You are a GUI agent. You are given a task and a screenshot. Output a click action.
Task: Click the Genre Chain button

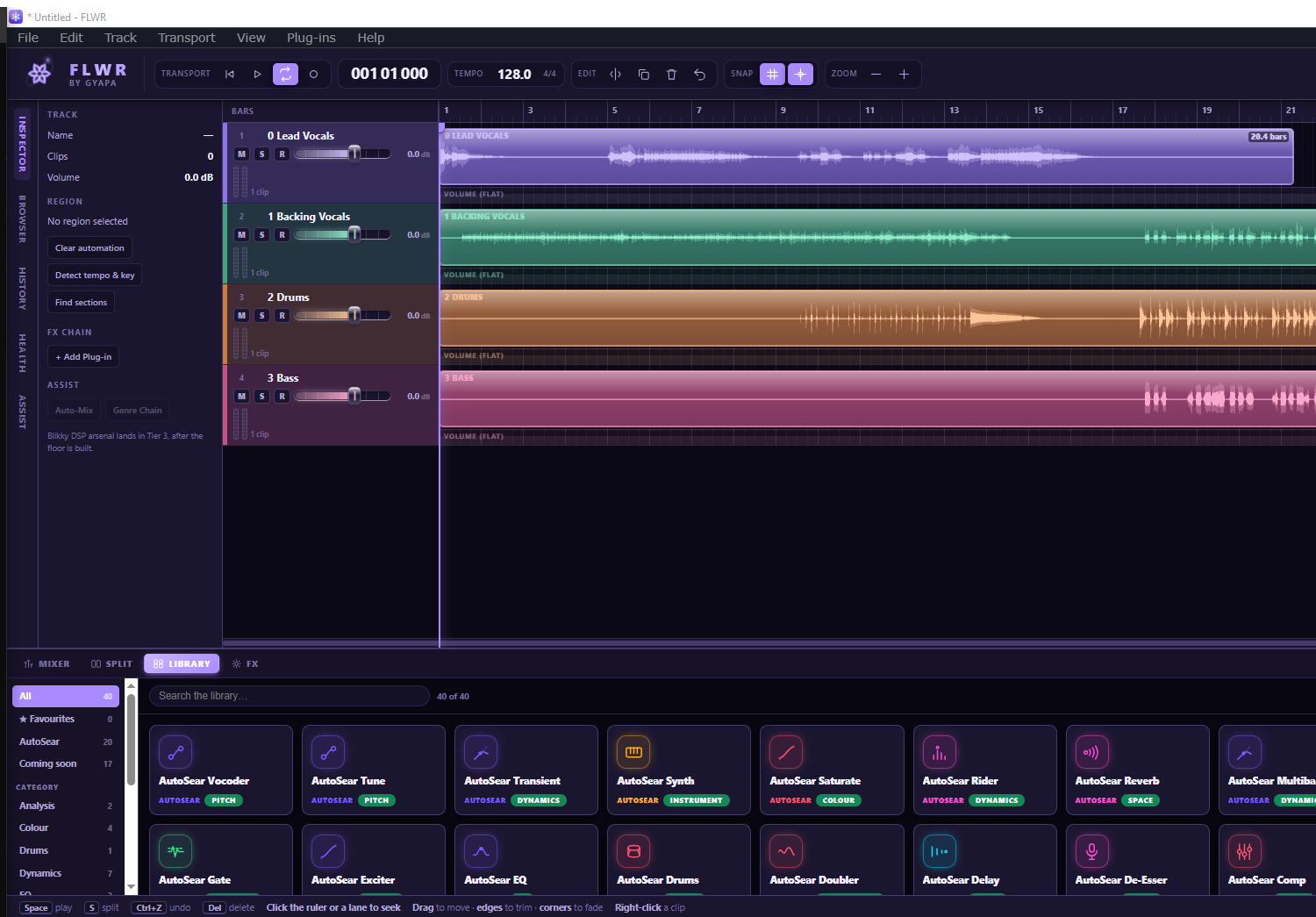coord(138,411)
